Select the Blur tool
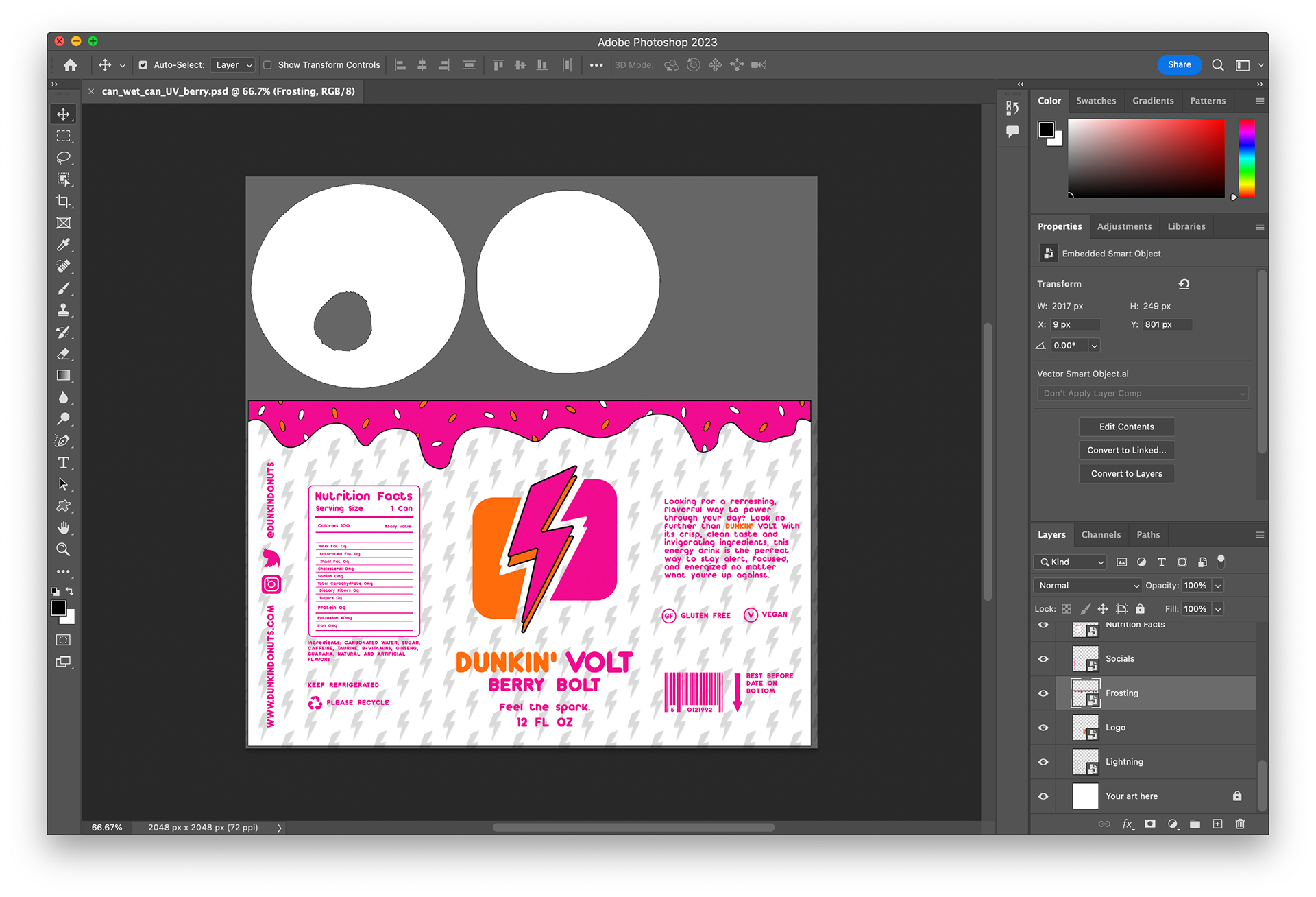The height and width of the screenshot is (897, 1316). (x=63, y=398)
